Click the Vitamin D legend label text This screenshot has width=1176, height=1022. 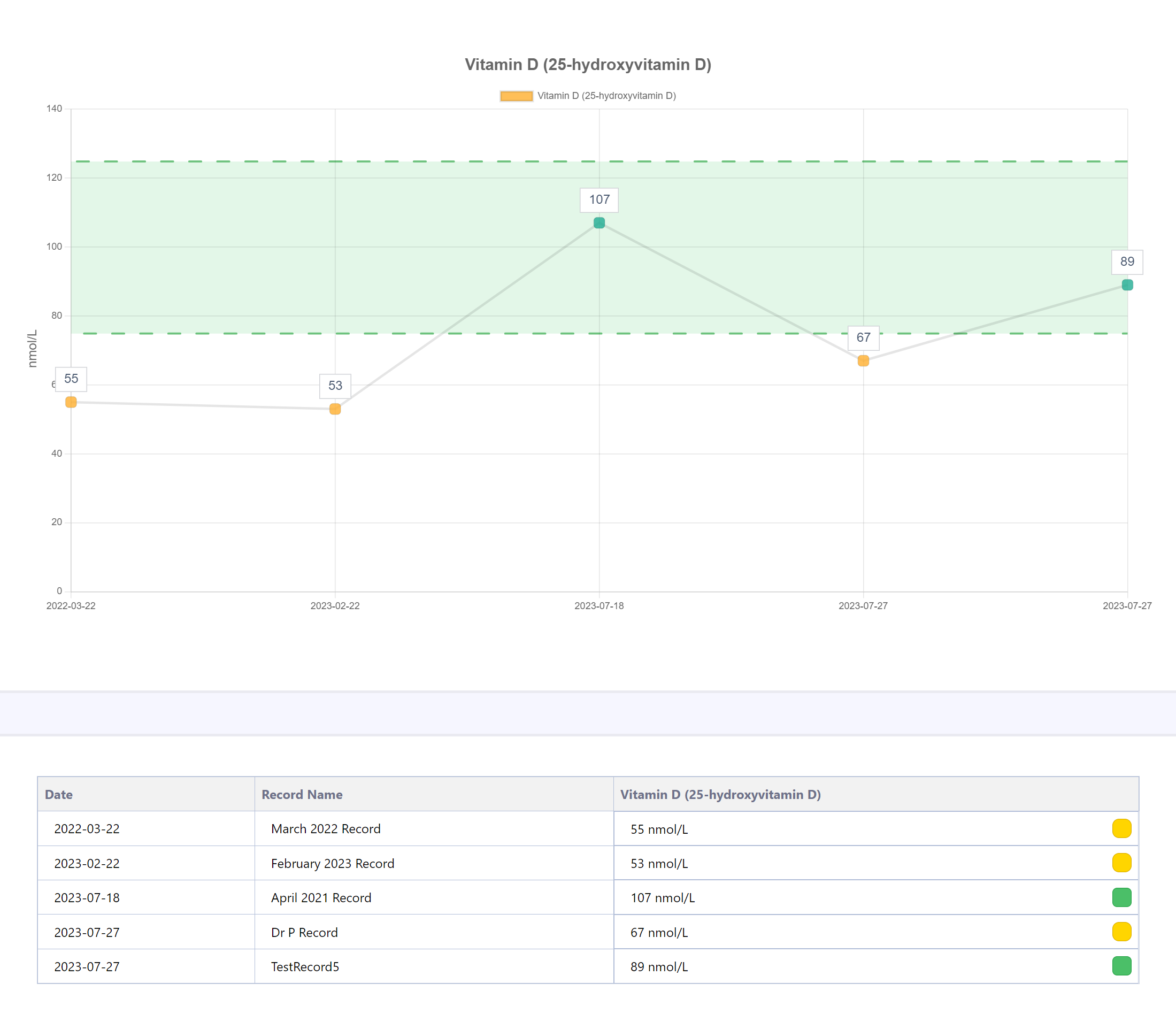606,96
